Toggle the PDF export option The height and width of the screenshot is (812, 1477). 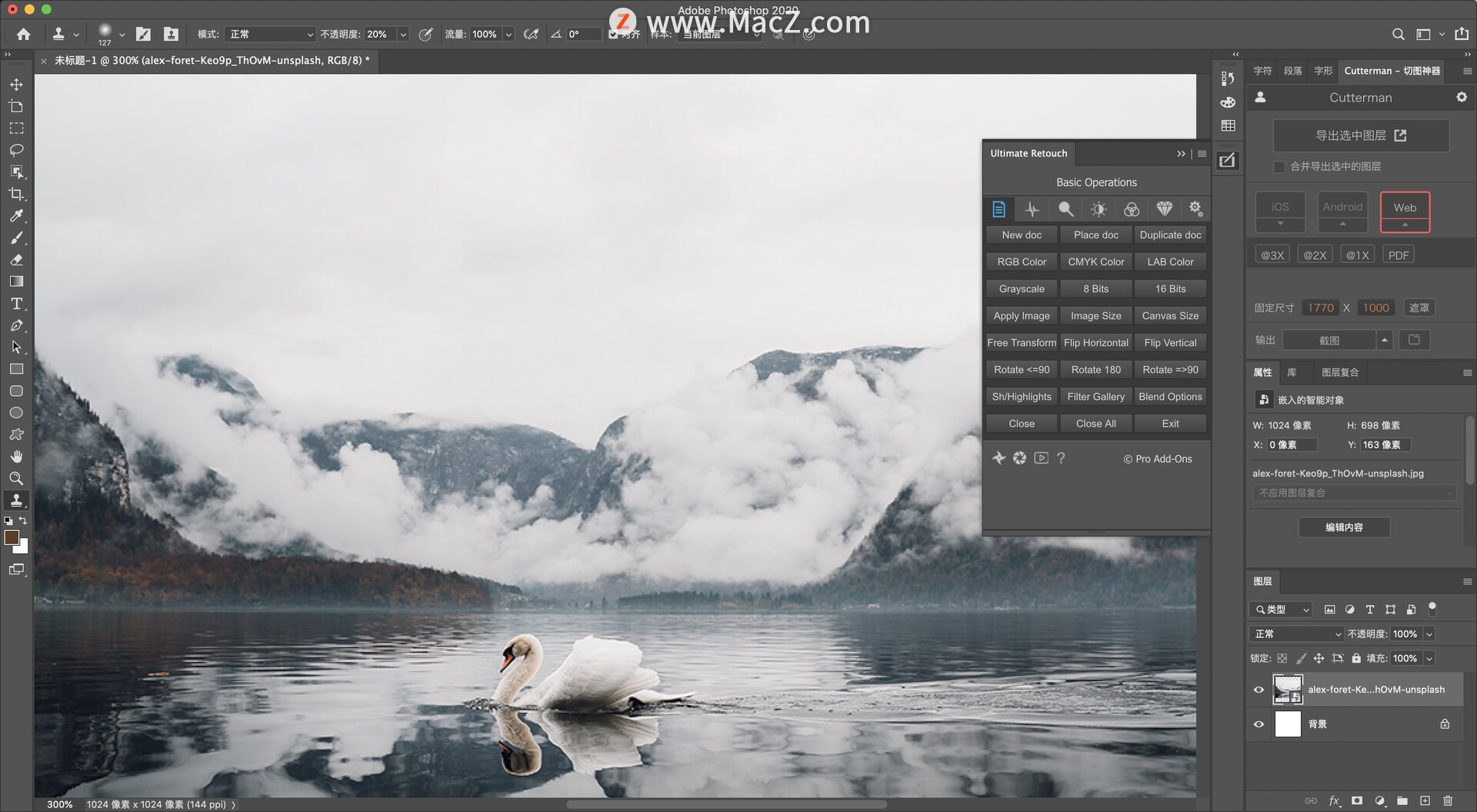[x=1399, y=255]
